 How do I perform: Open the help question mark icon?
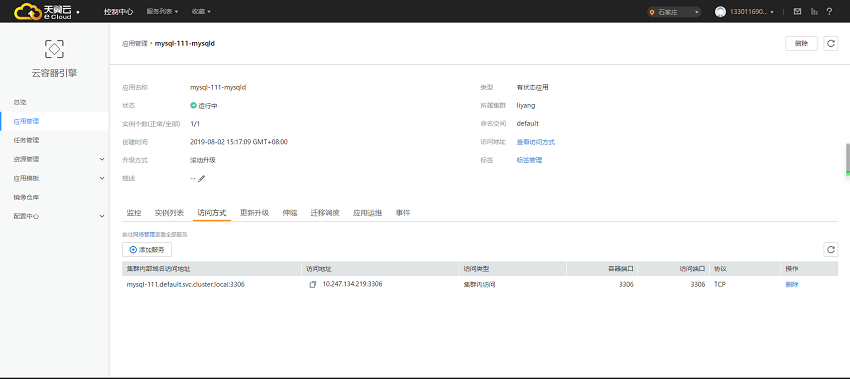pos(829,11)
